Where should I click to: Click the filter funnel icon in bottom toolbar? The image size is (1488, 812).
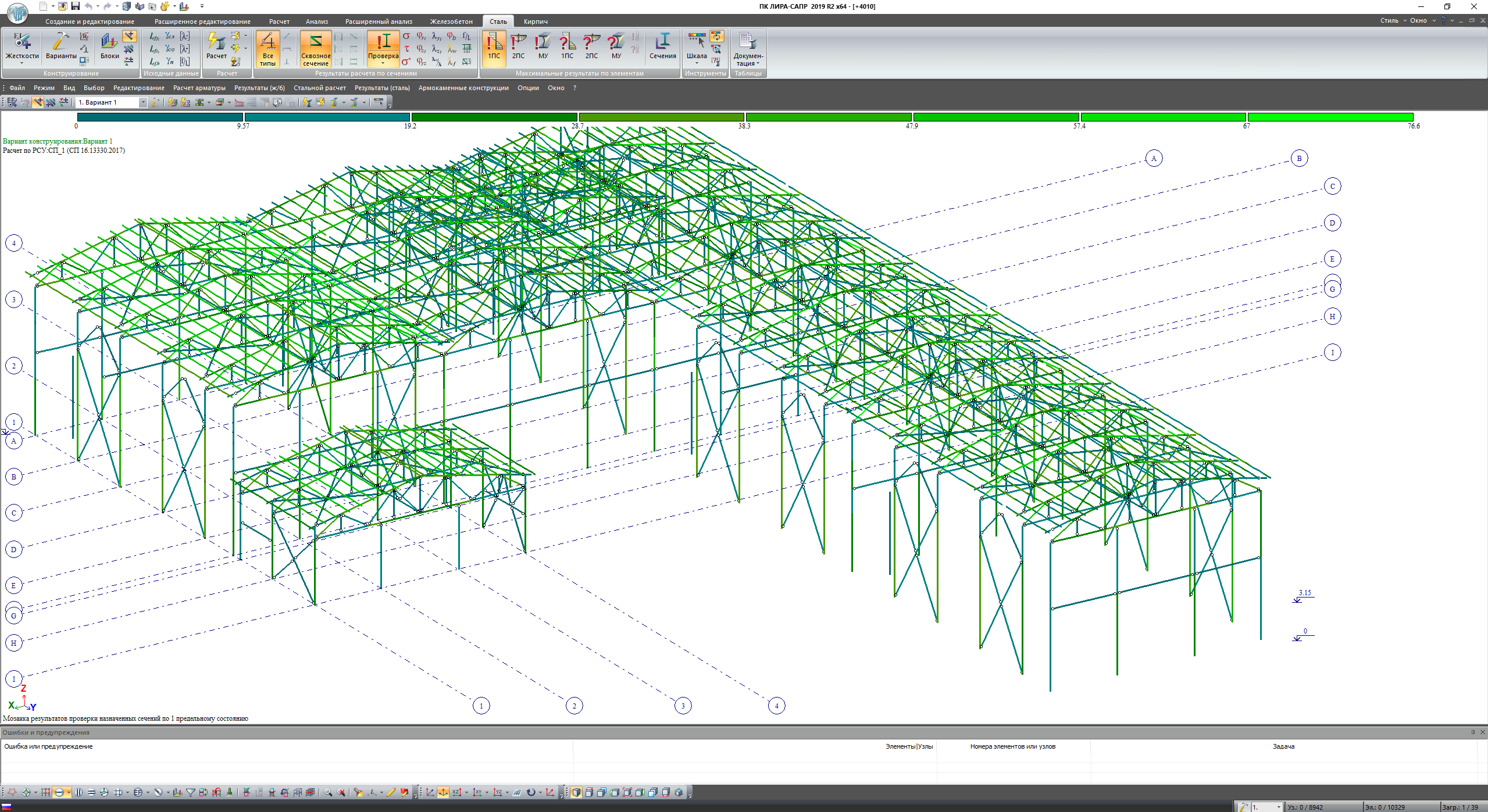click(x=190, y=792)
